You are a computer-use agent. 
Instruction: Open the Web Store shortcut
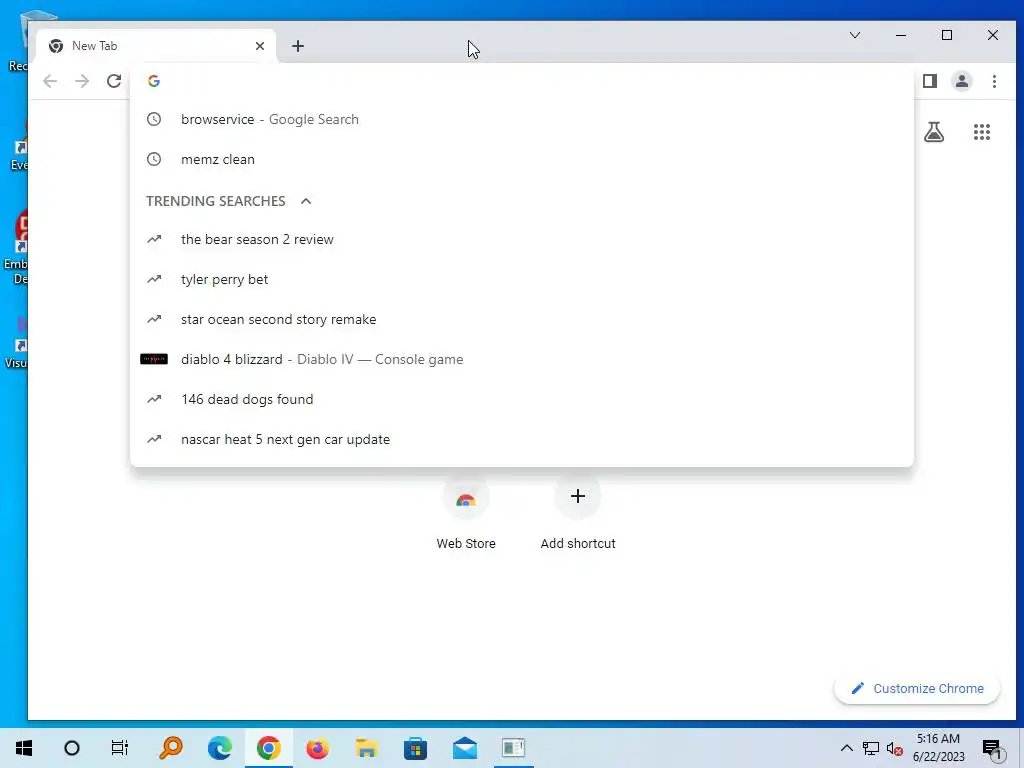coord(466,514)
